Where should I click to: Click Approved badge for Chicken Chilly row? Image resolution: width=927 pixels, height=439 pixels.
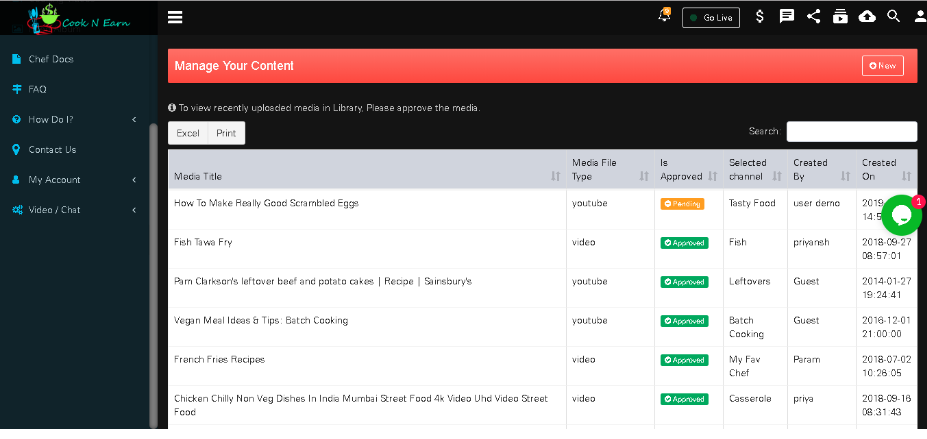(x=684, y=399)
